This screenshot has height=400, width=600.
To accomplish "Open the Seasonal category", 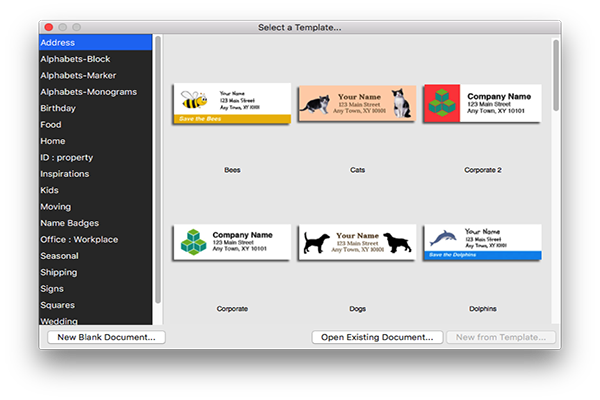I will coord(95,256).
